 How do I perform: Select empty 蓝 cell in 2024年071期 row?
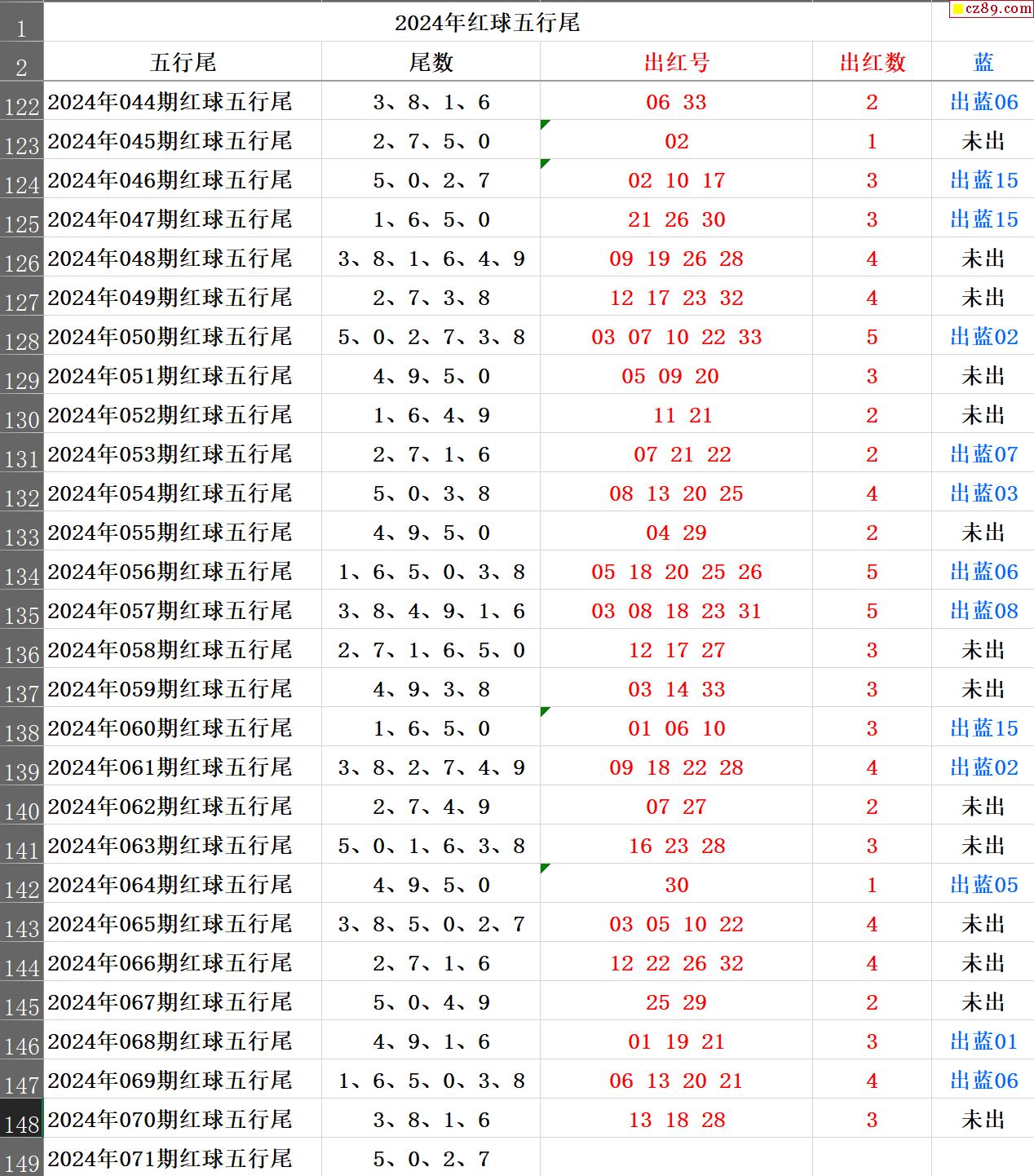pyautogui.click(x=983, y=1157)
